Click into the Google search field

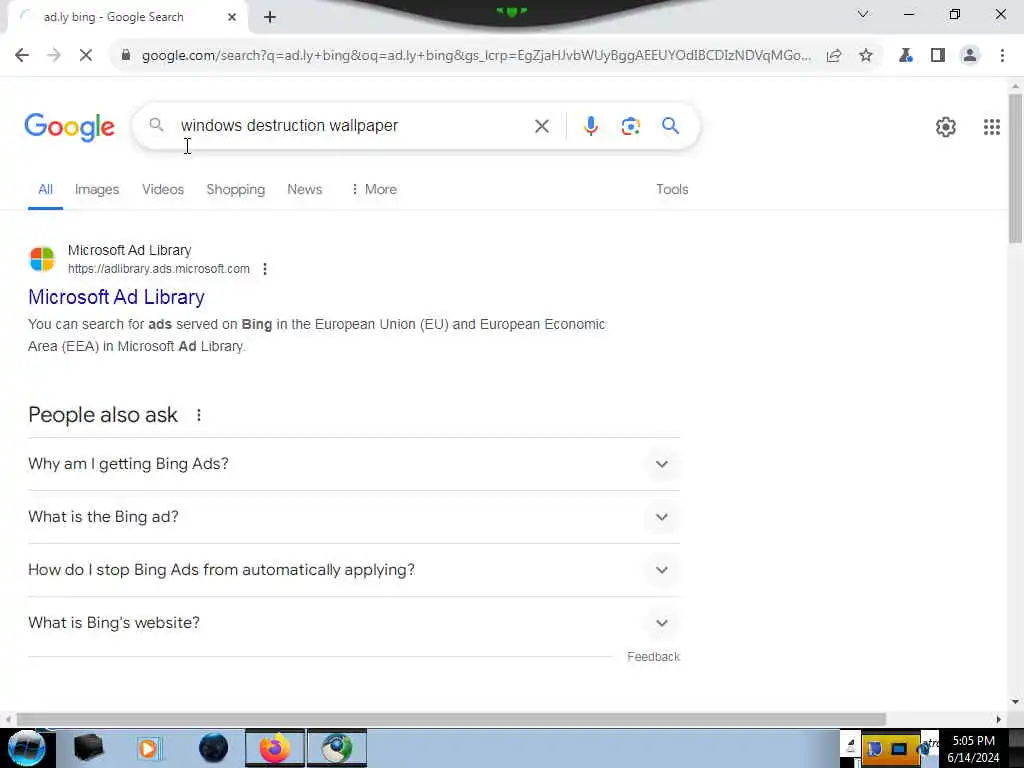(x=353, y=125)
